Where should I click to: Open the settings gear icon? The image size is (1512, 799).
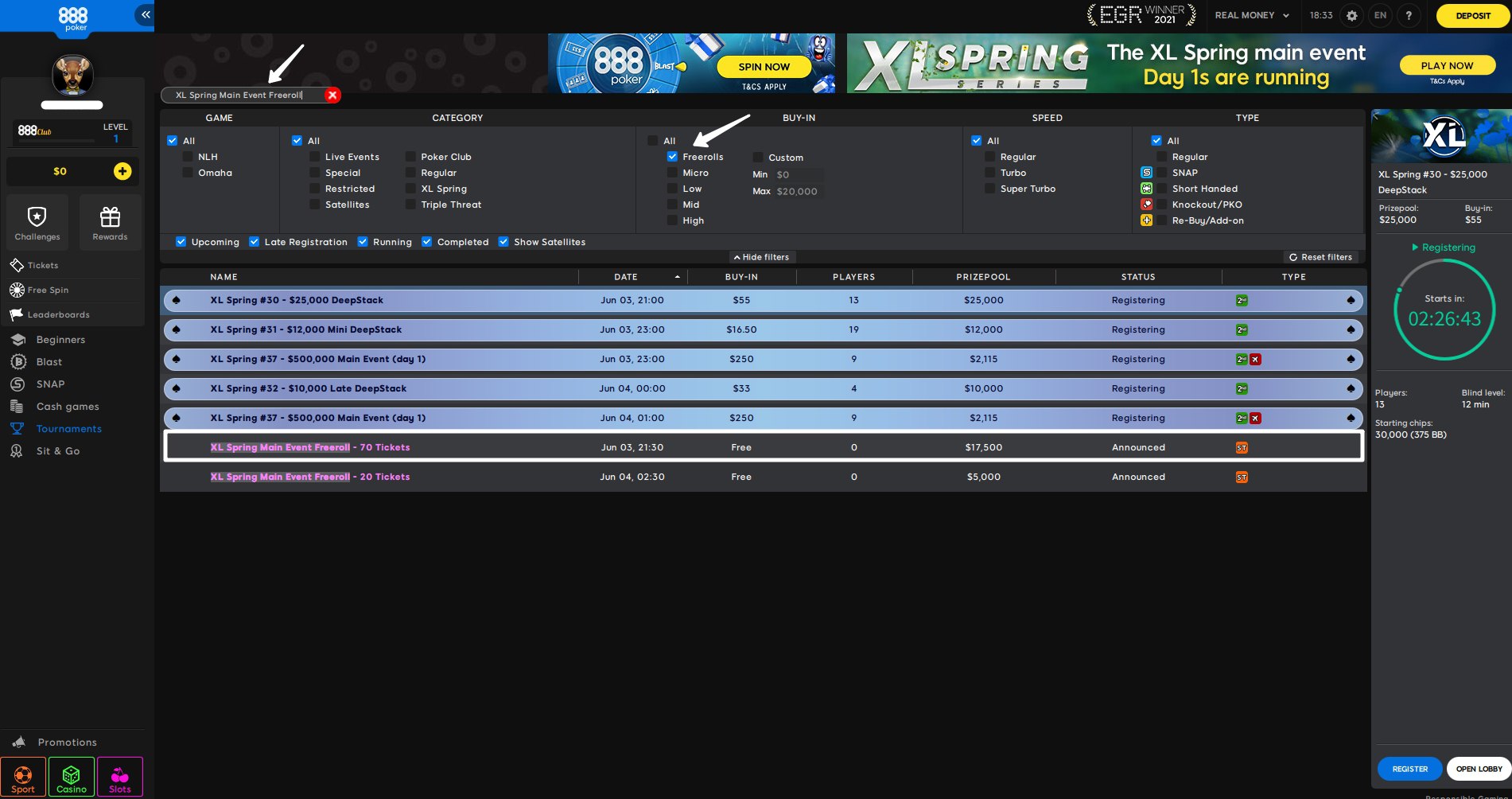pos(1351,15)
